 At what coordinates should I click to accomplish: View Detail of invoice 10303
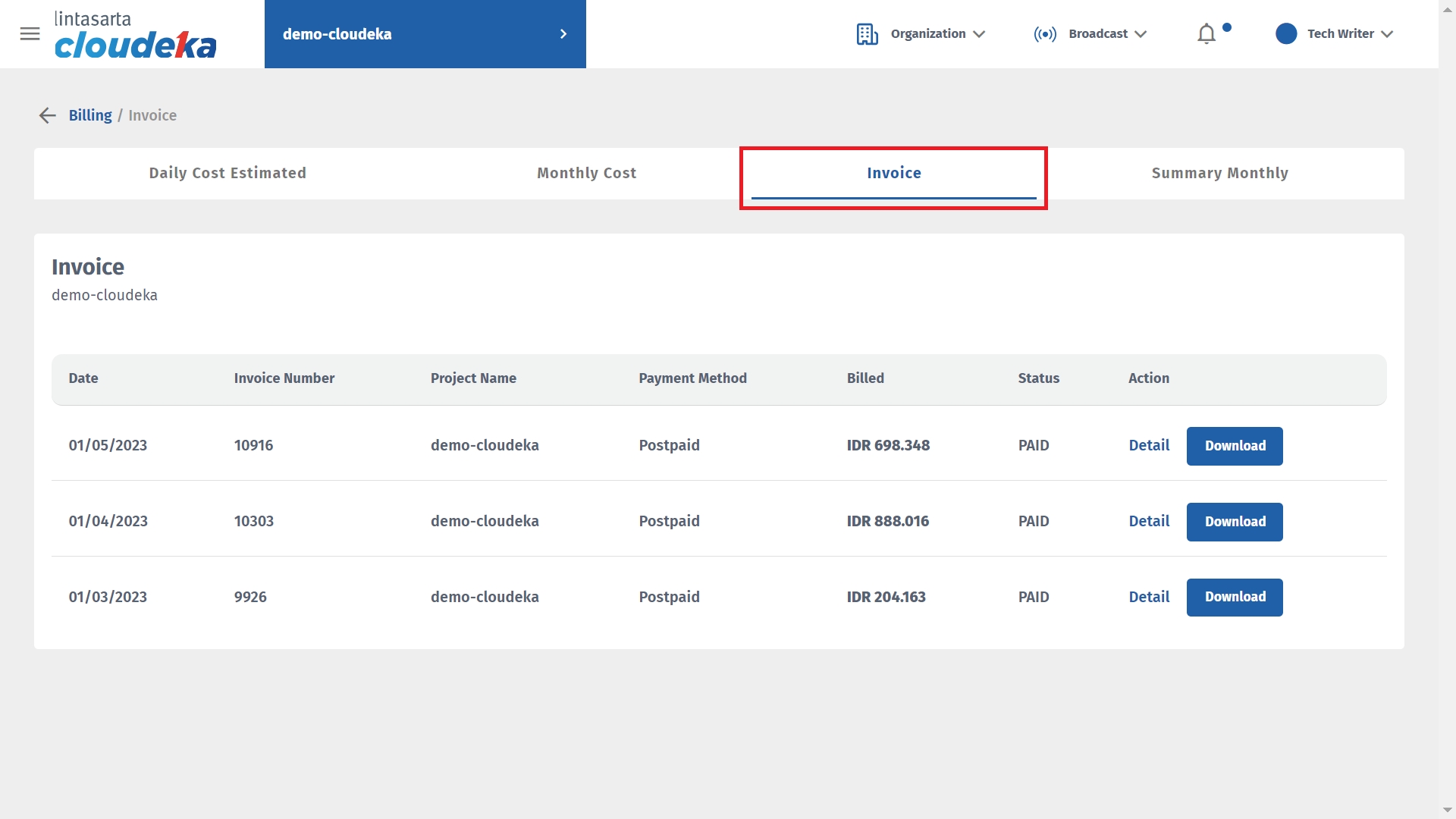click(x=1149, y=522)
